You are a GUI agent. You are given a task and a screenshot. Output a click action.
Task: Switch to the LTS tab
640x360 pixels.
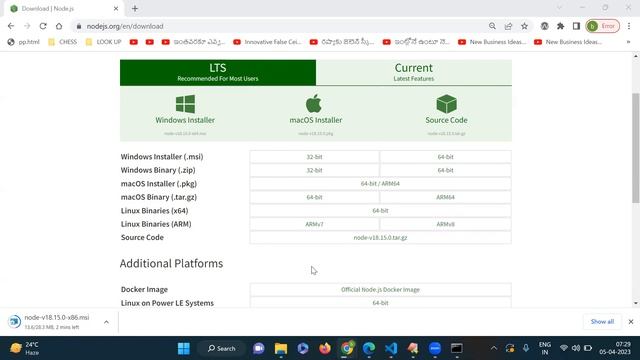tap(218, 72)
